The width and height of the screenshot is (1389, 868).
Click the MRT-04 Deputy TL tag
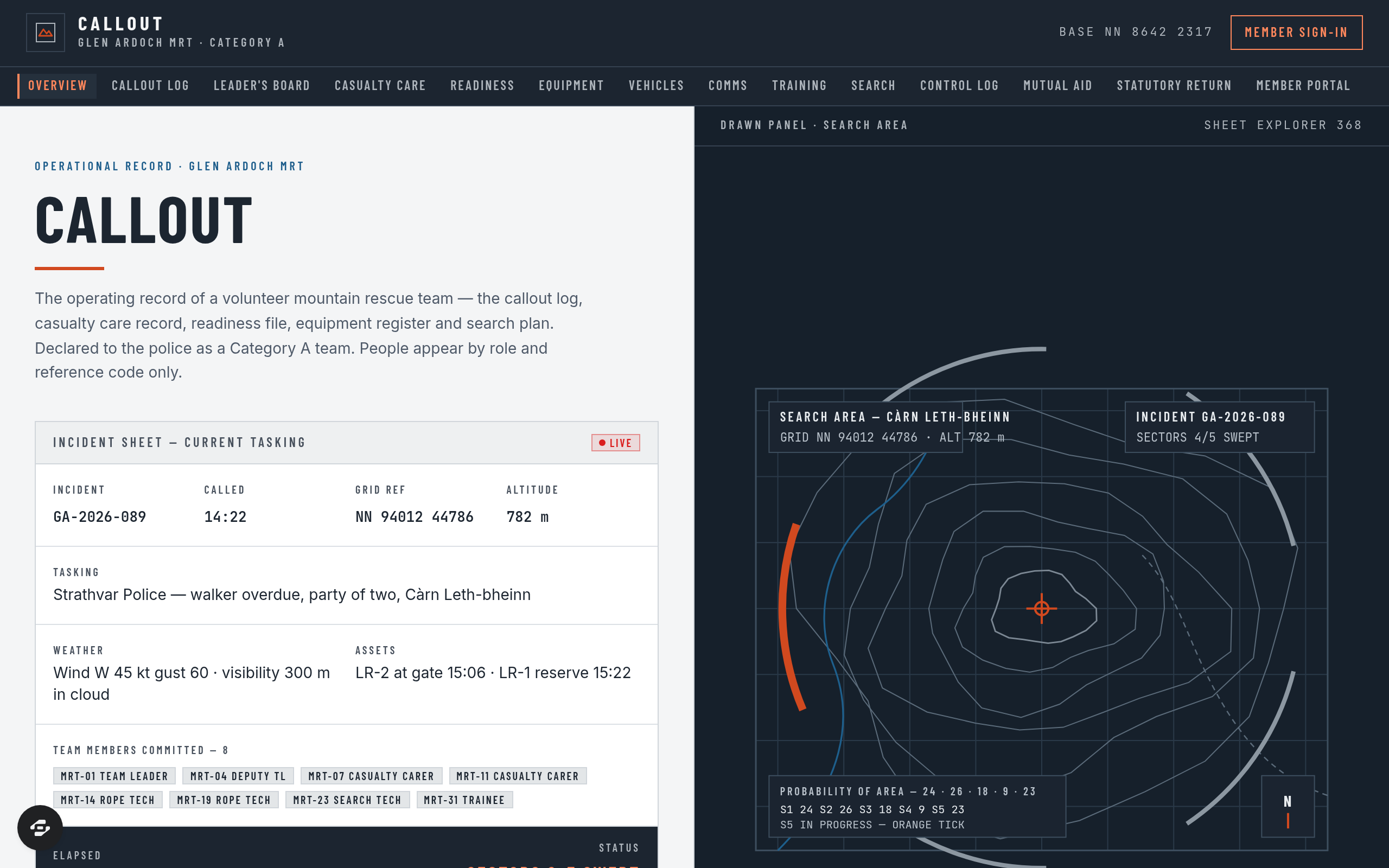[x=238, y=776]
